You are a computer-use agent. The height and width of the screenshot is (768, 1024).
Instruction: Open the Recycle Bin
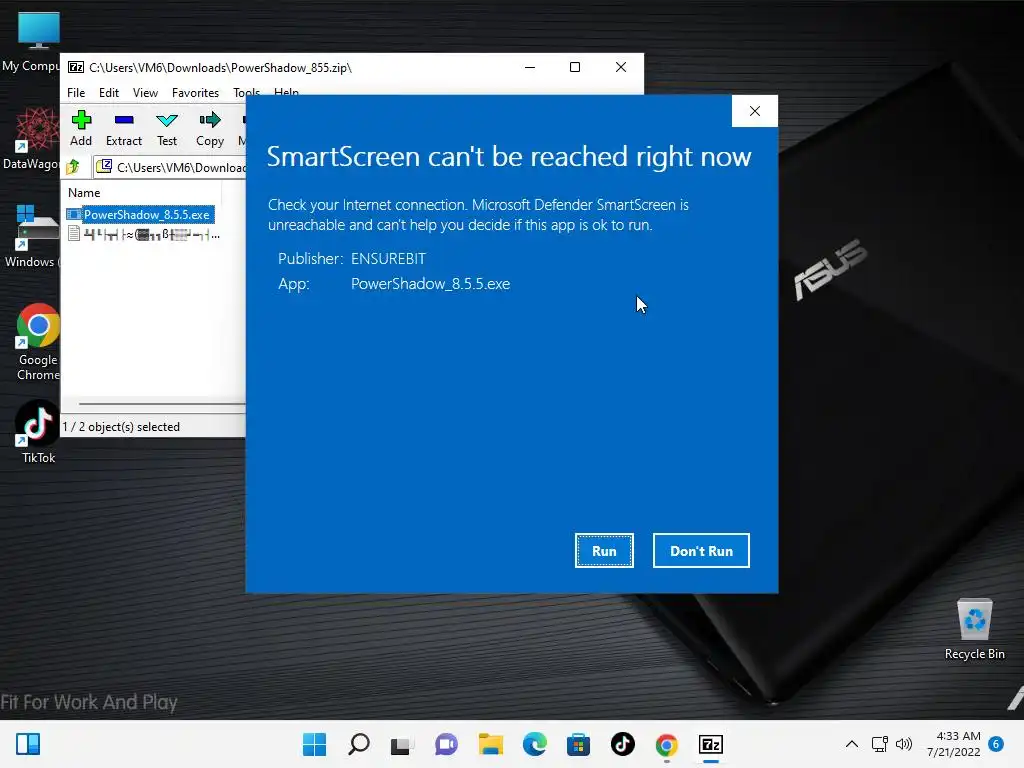click(974, 629)
